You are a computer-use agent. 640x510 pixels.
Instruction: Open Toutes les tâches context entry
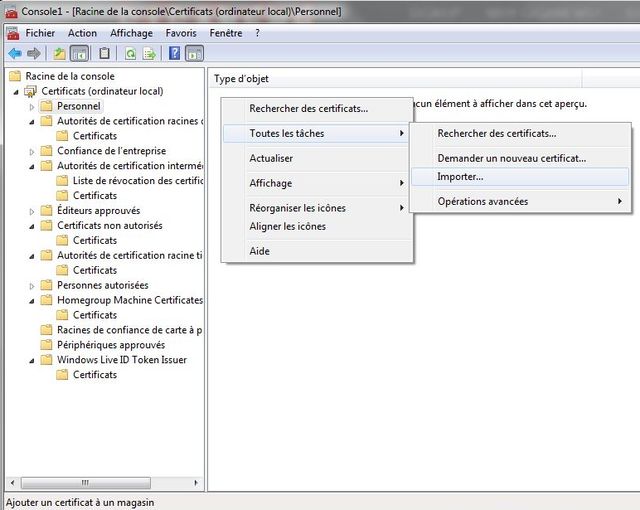(317, 133)
